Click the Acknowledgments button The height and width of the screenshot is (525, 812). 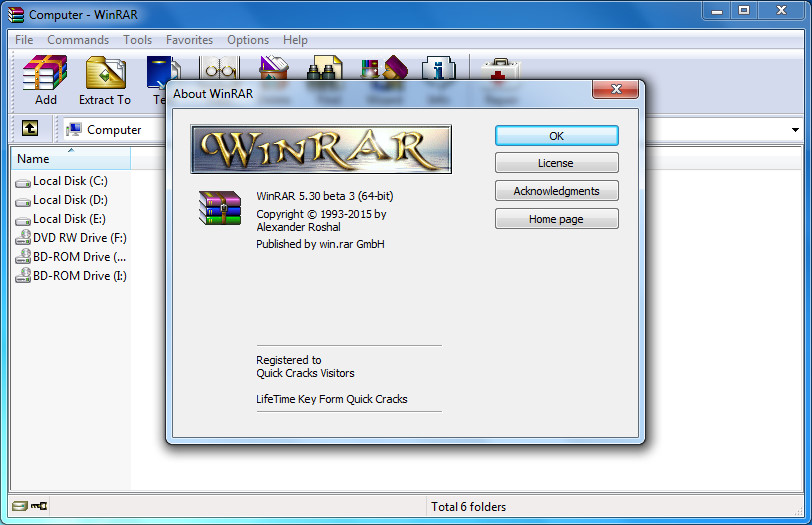coord(557,191)
